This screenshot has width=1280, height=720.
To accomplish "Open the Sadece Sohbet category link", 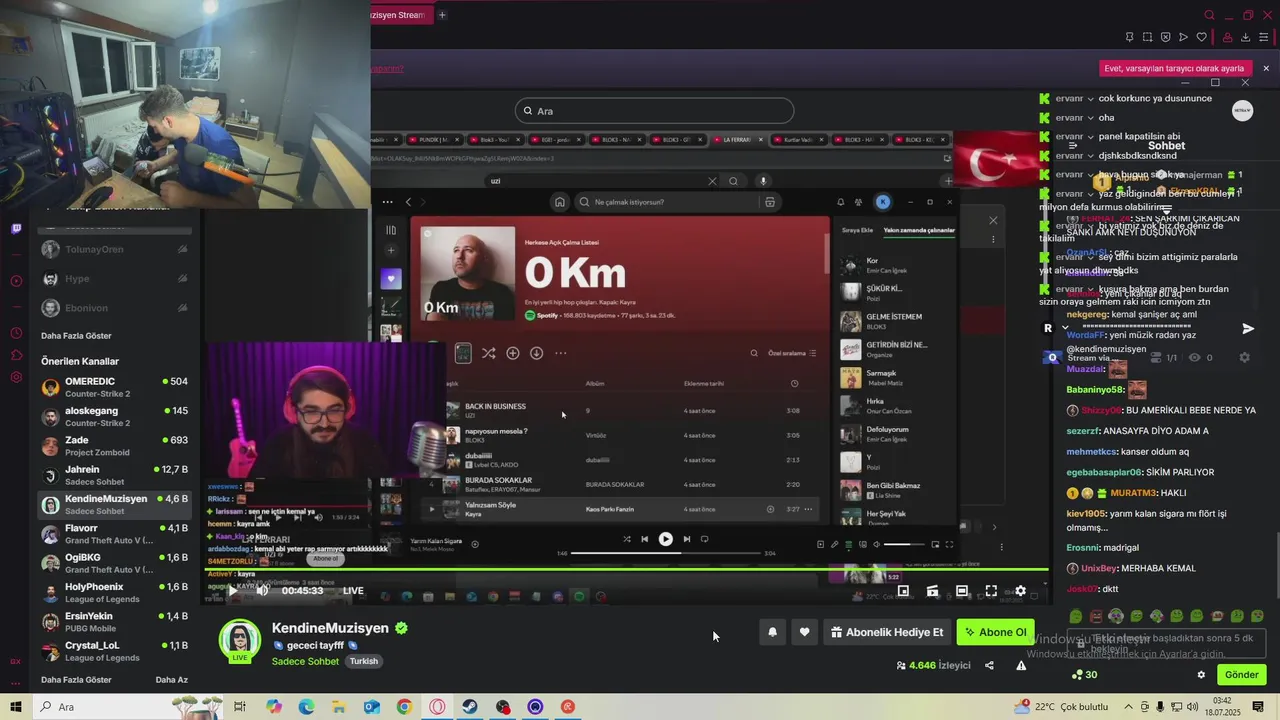I will tap(305, 661).
